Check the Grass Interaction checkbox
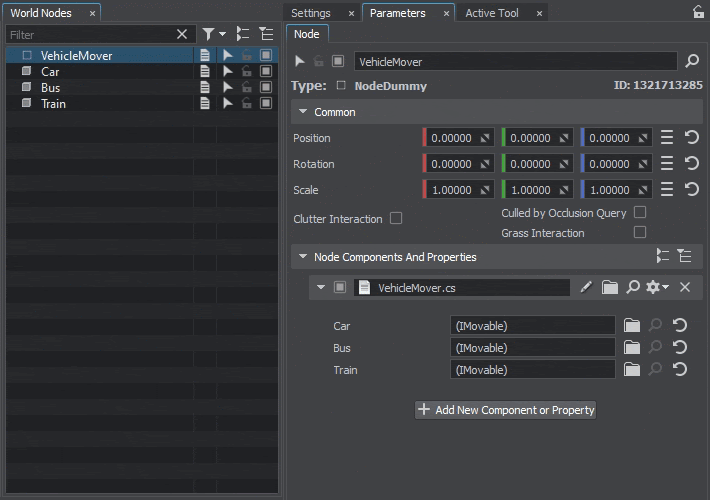Viewport: 710px width, 500px height. coord(640,233)
